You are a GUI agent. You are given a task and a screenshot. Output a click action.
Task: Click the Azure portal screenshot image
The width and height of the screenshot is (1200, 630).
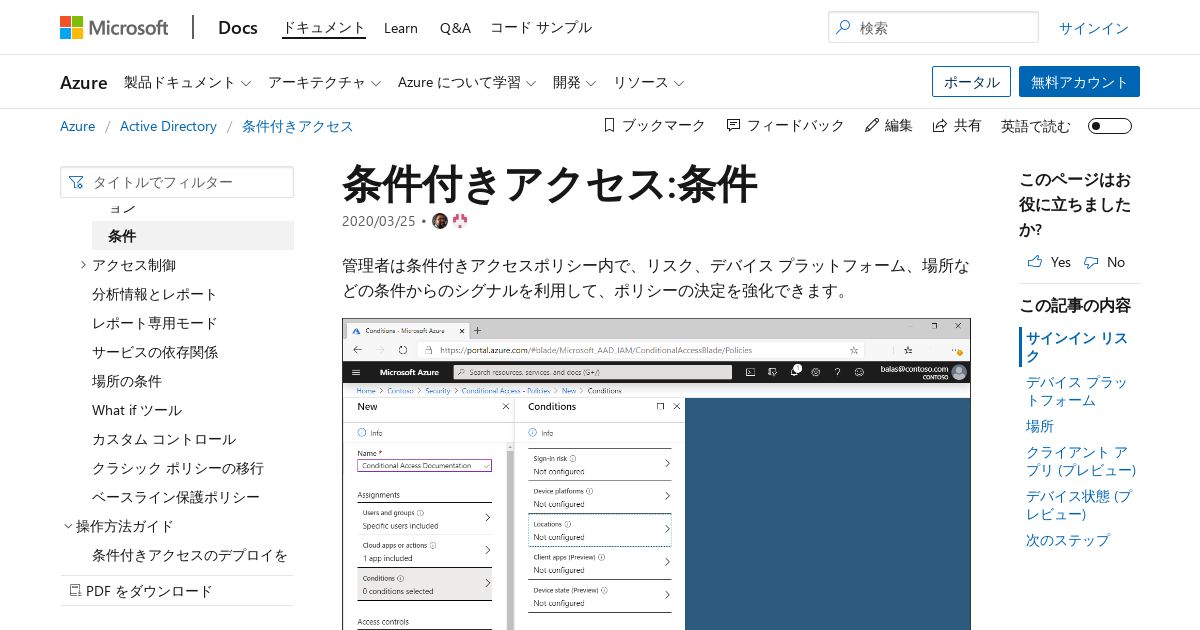click(656, 474)
